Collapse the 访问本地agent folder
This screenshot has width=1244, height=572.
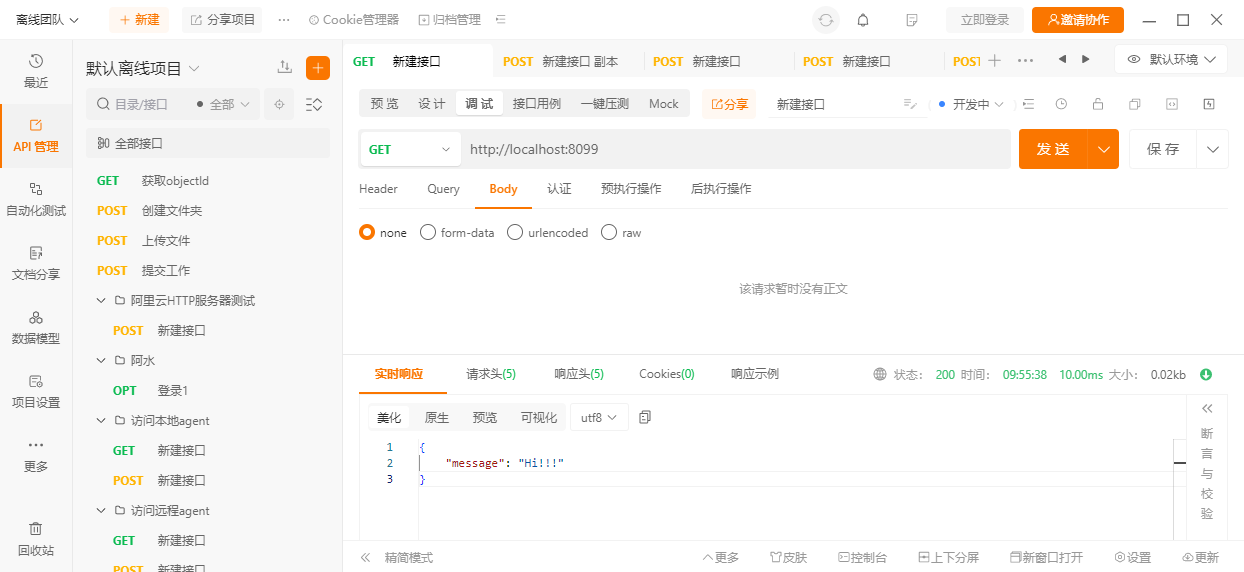[102, 420]
